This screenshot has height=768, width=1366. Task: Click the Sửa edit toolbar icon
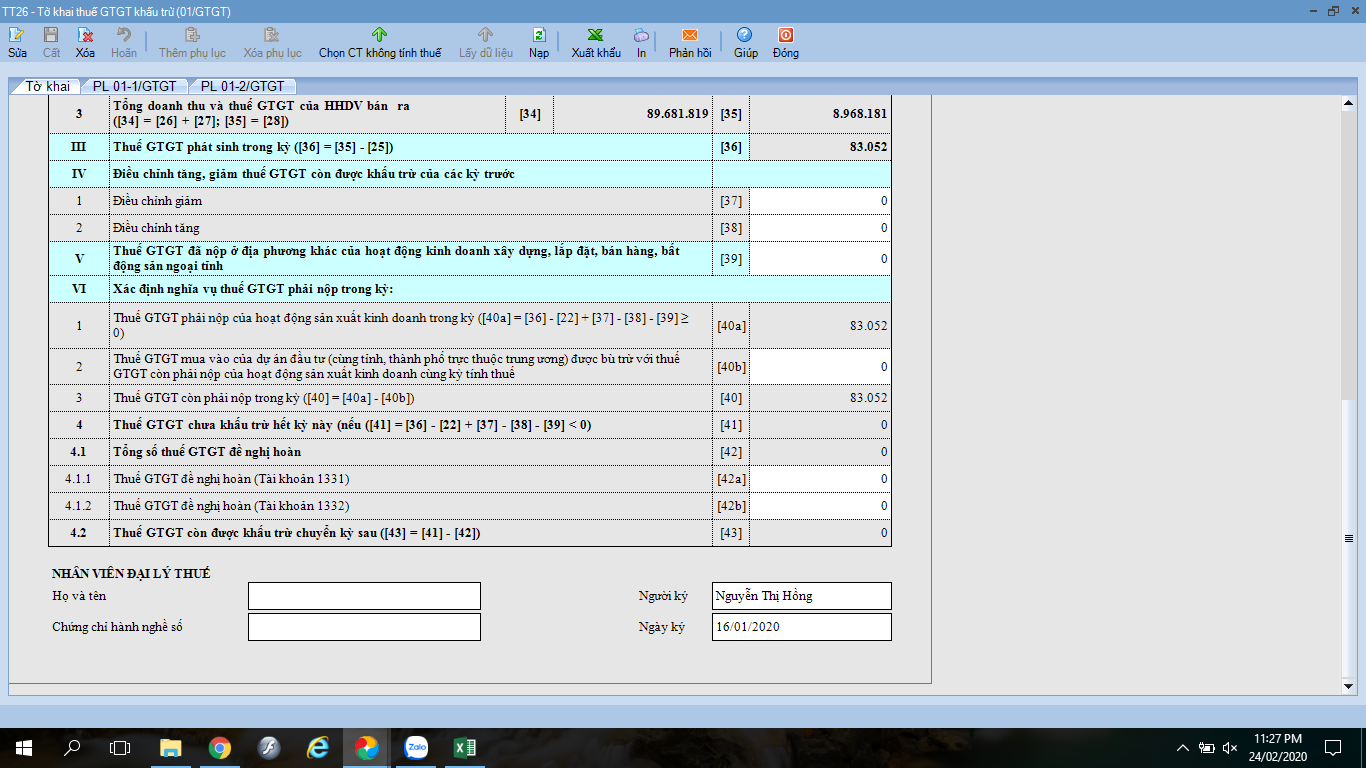pos(17,35)
